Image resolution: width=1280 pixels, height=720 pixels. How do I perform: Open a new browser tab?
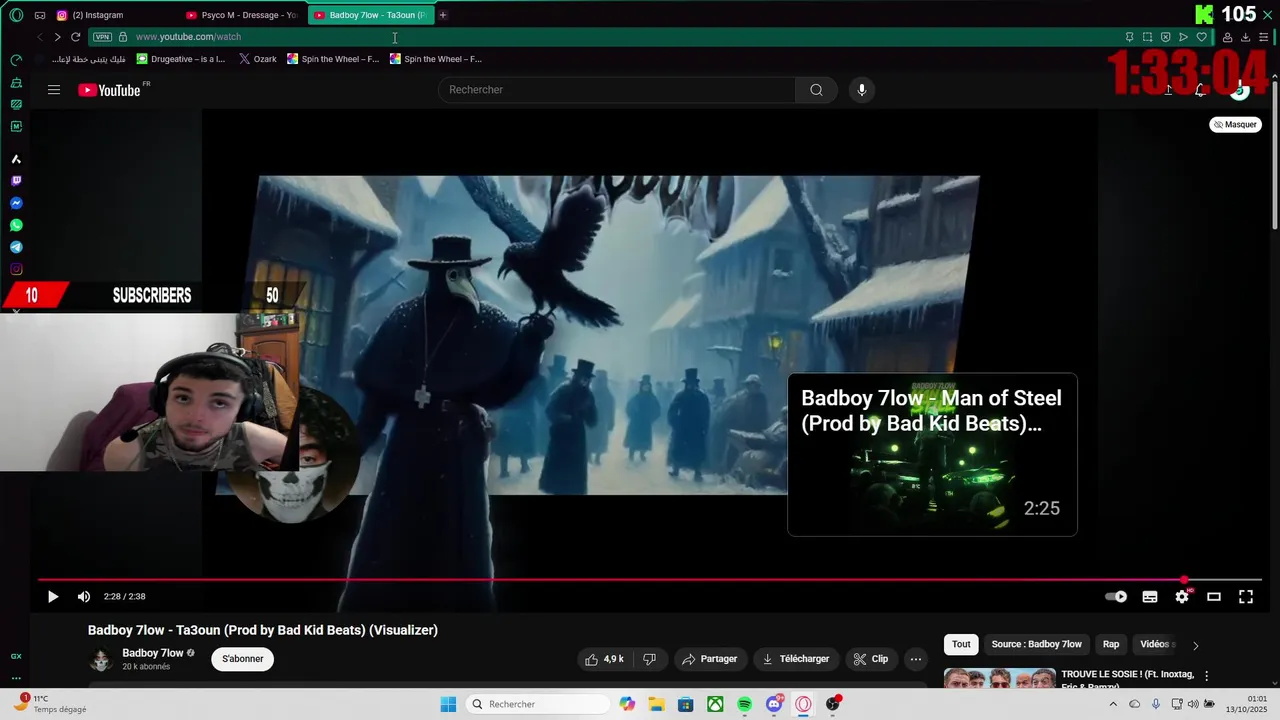443,15
